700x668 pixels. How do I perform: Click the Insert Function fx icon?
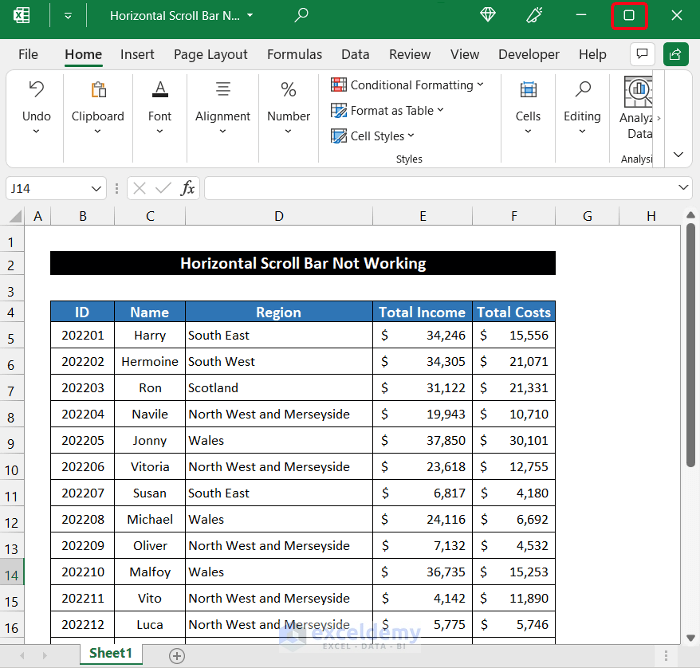pos(187,188)
